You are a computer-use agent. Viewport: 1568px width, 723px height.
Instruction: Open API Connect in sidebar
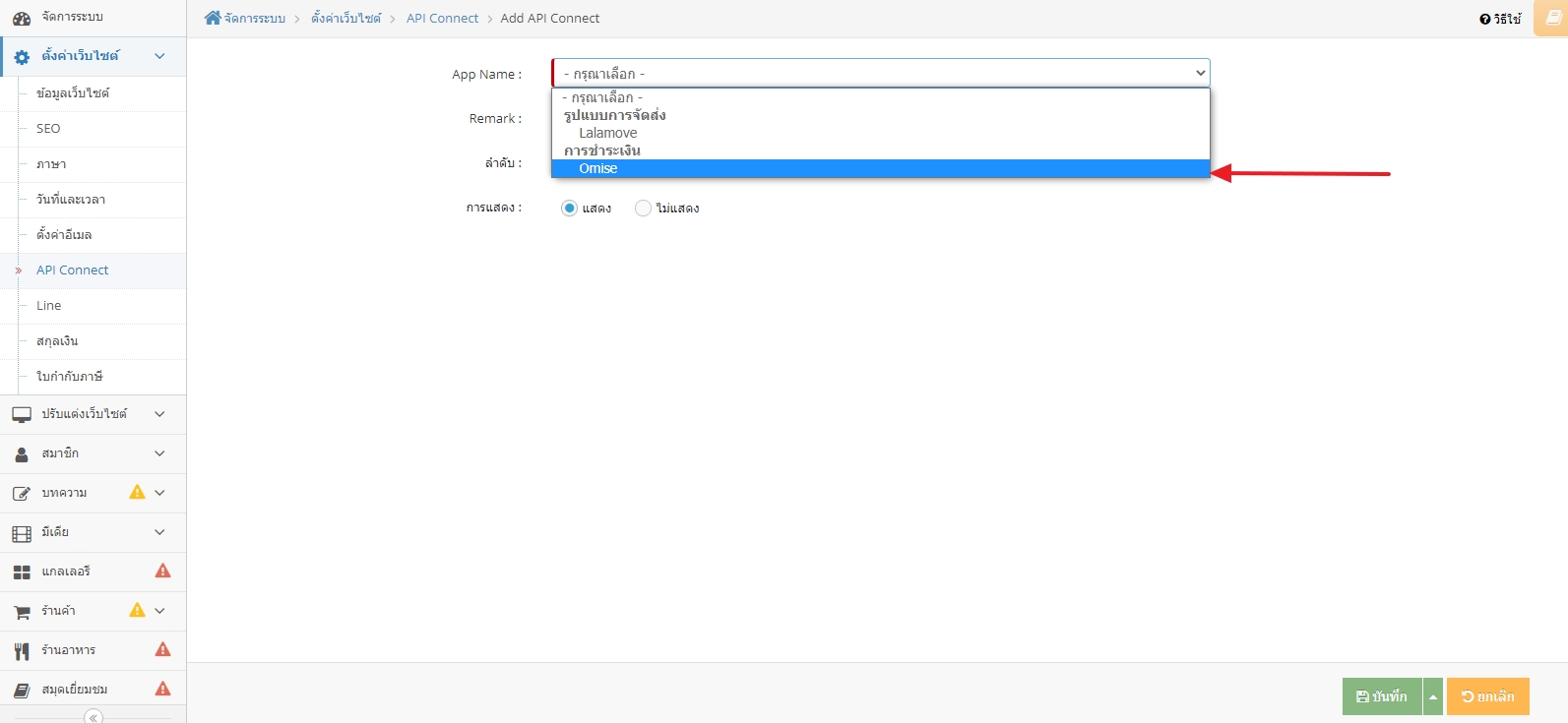point(73,271)
